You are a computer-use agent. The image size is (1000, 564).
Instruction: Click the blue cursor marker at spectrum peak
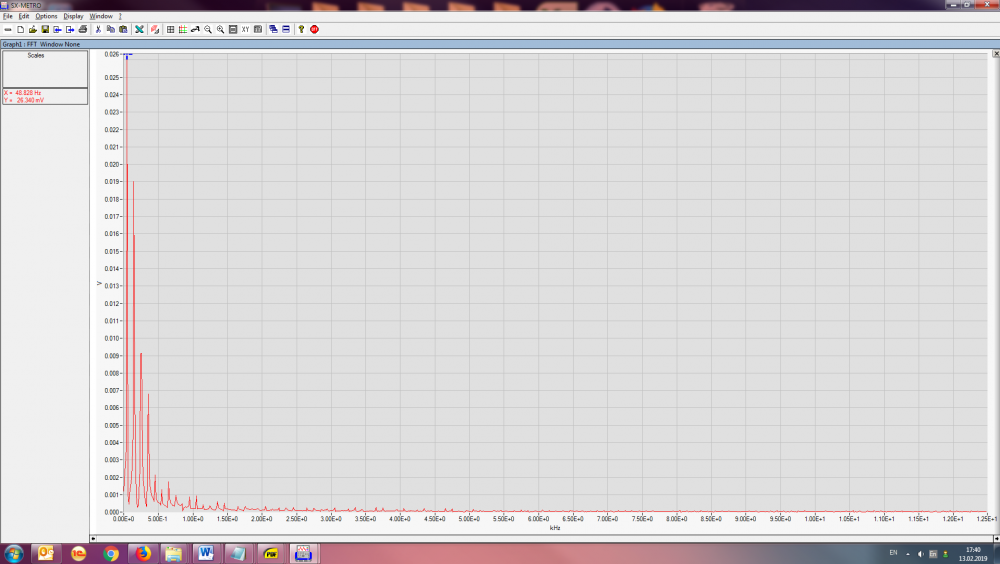pyautogui.click(x=127, y=56)
